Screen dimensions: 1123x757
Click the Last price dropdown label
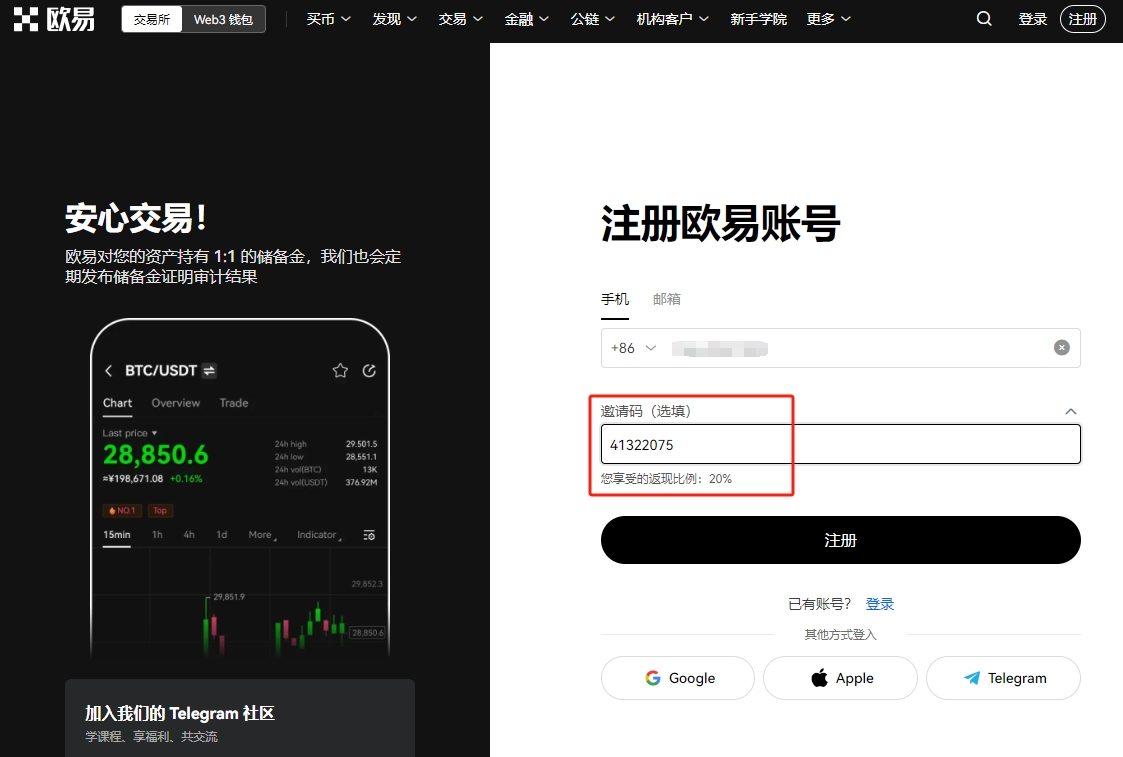point(130,433)
